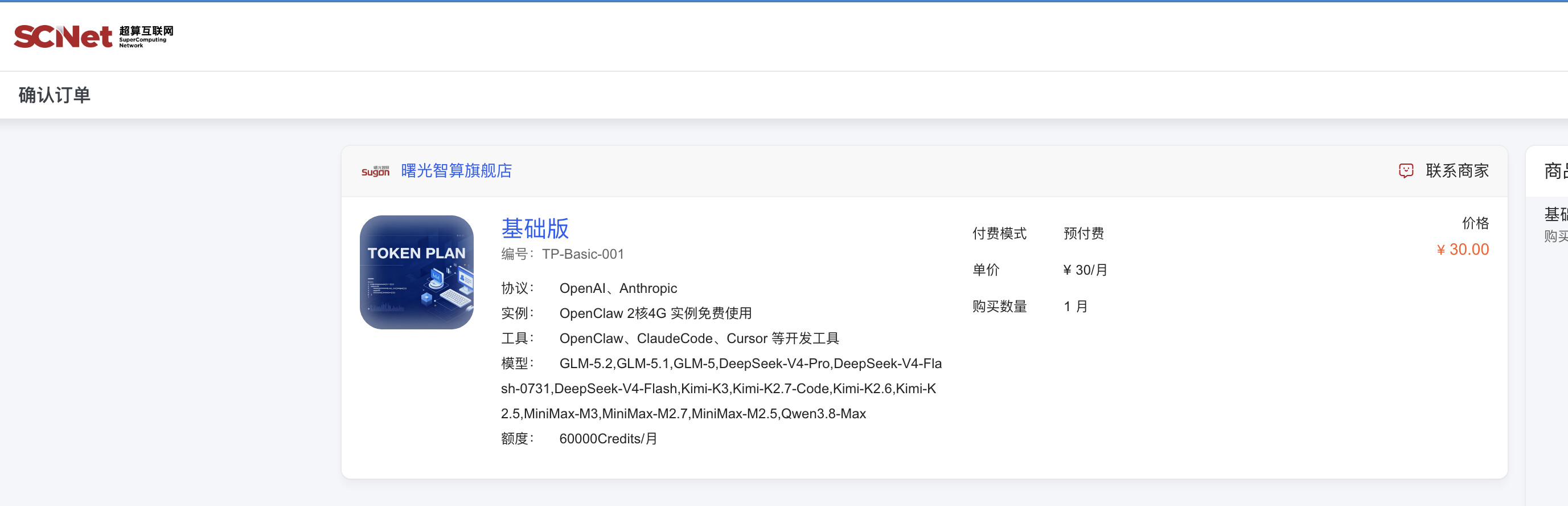Click the 协议 label
The width and height of the screenshot is (1568, 506).
click(518, 288)
